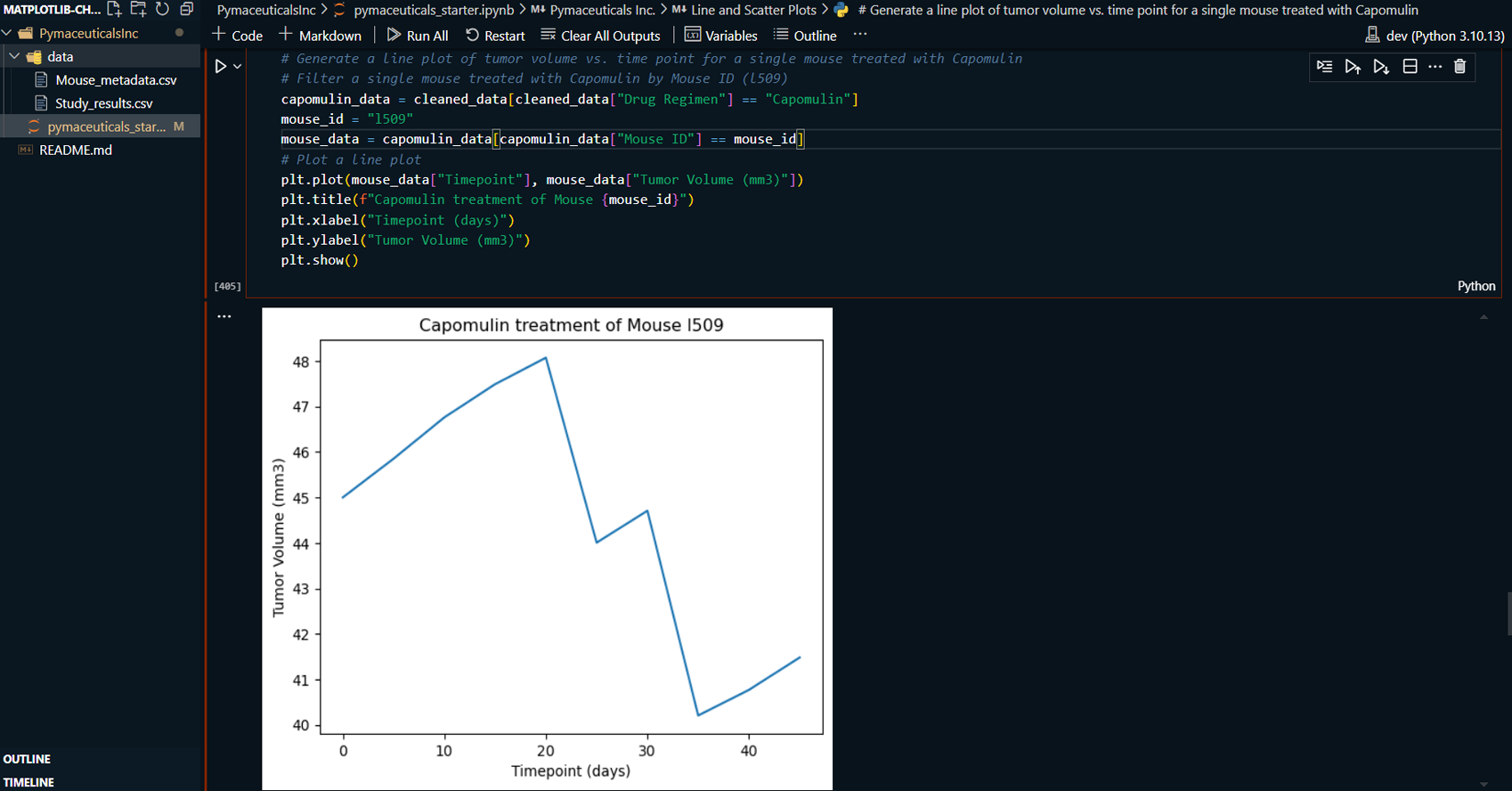The height and width of the screenshot is (791, 1512).
Task: Execute cell and below icon
Action: click(1381, 67)
